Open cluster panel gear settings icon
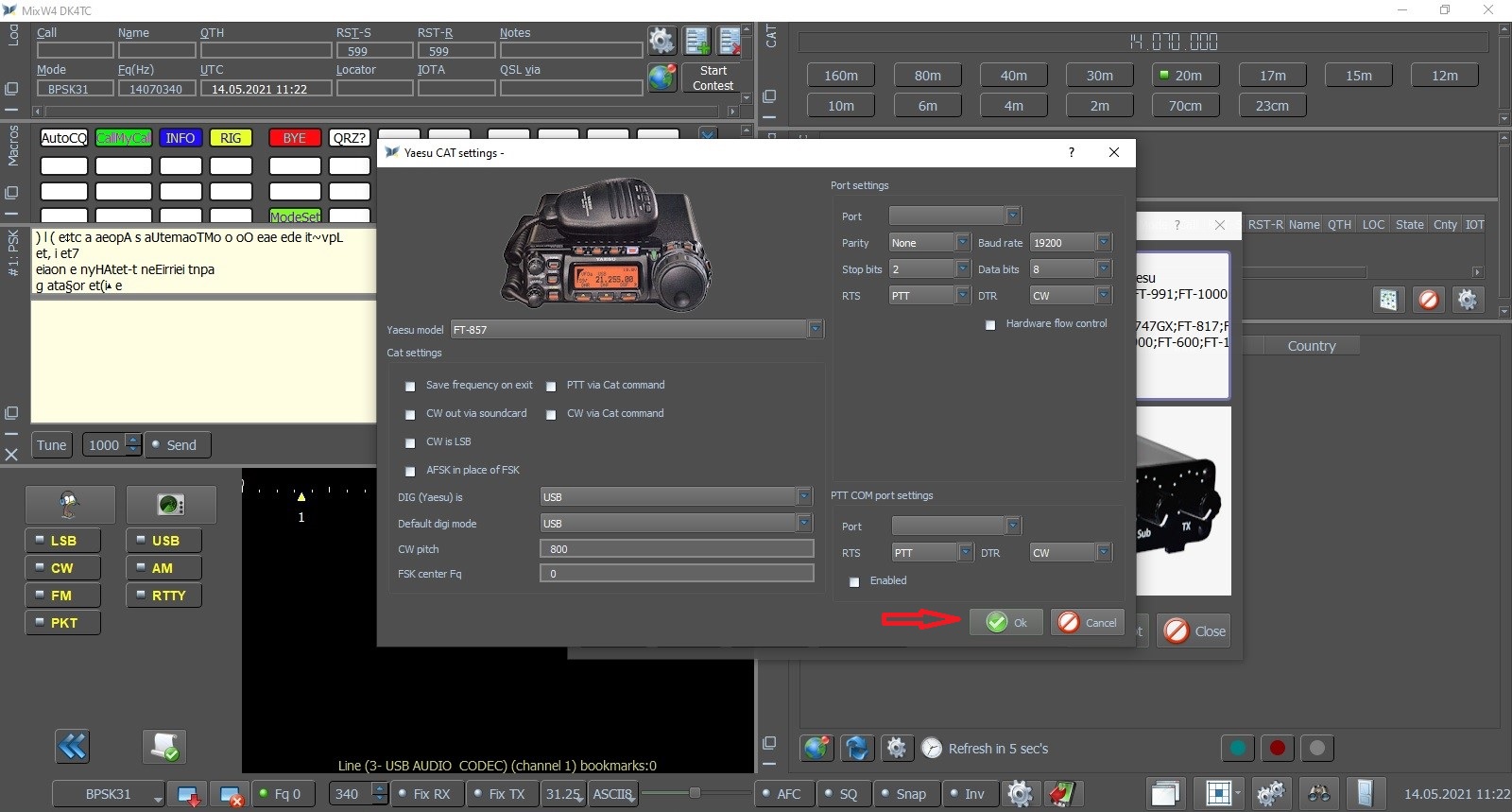This screenshot has height=812, width=1512. [x=1468, y=300]
